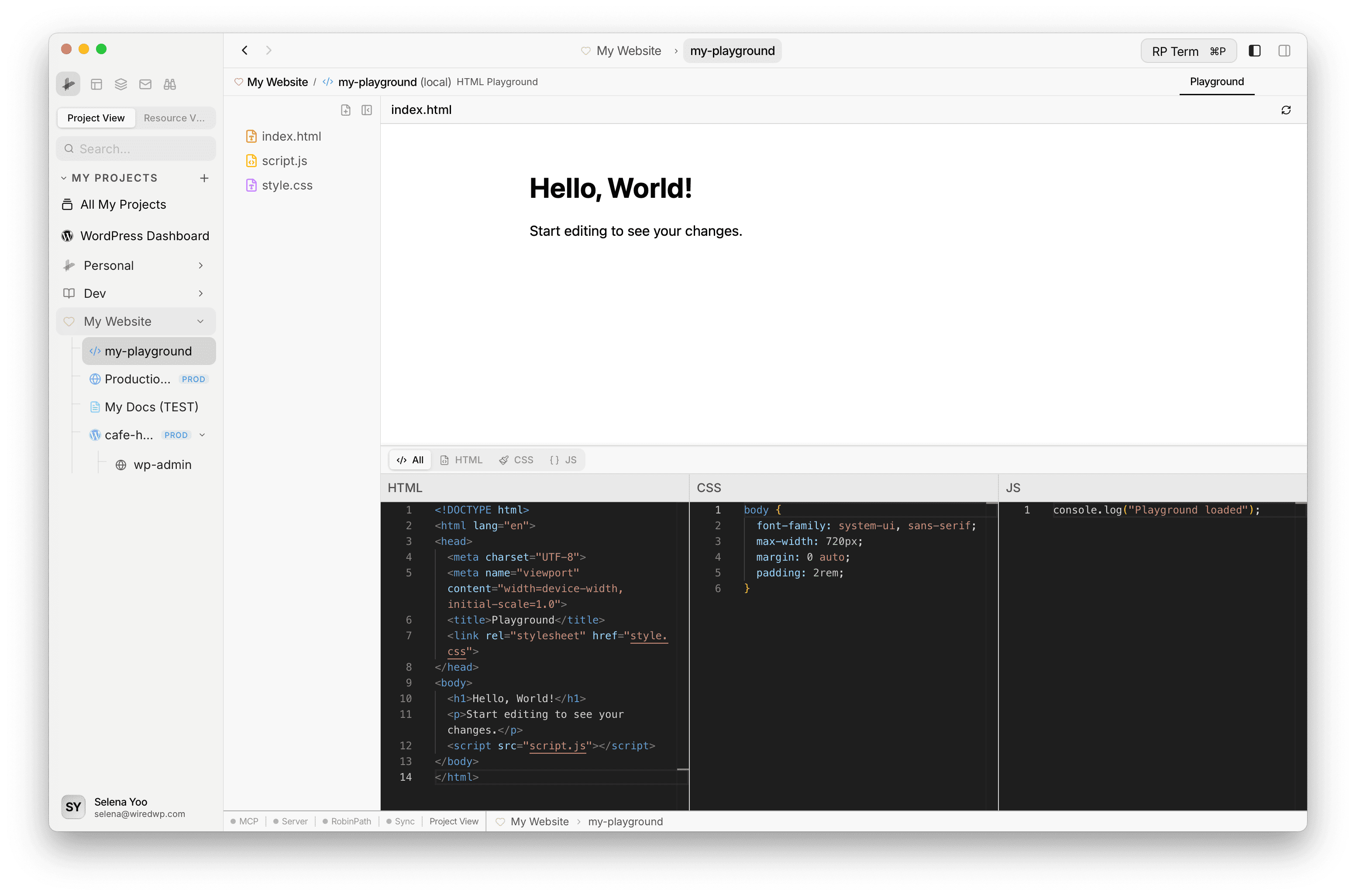The width and height of the screenshot is (1356, 896).
Task: Select the Playground tab
Action: coord(1217,82)
